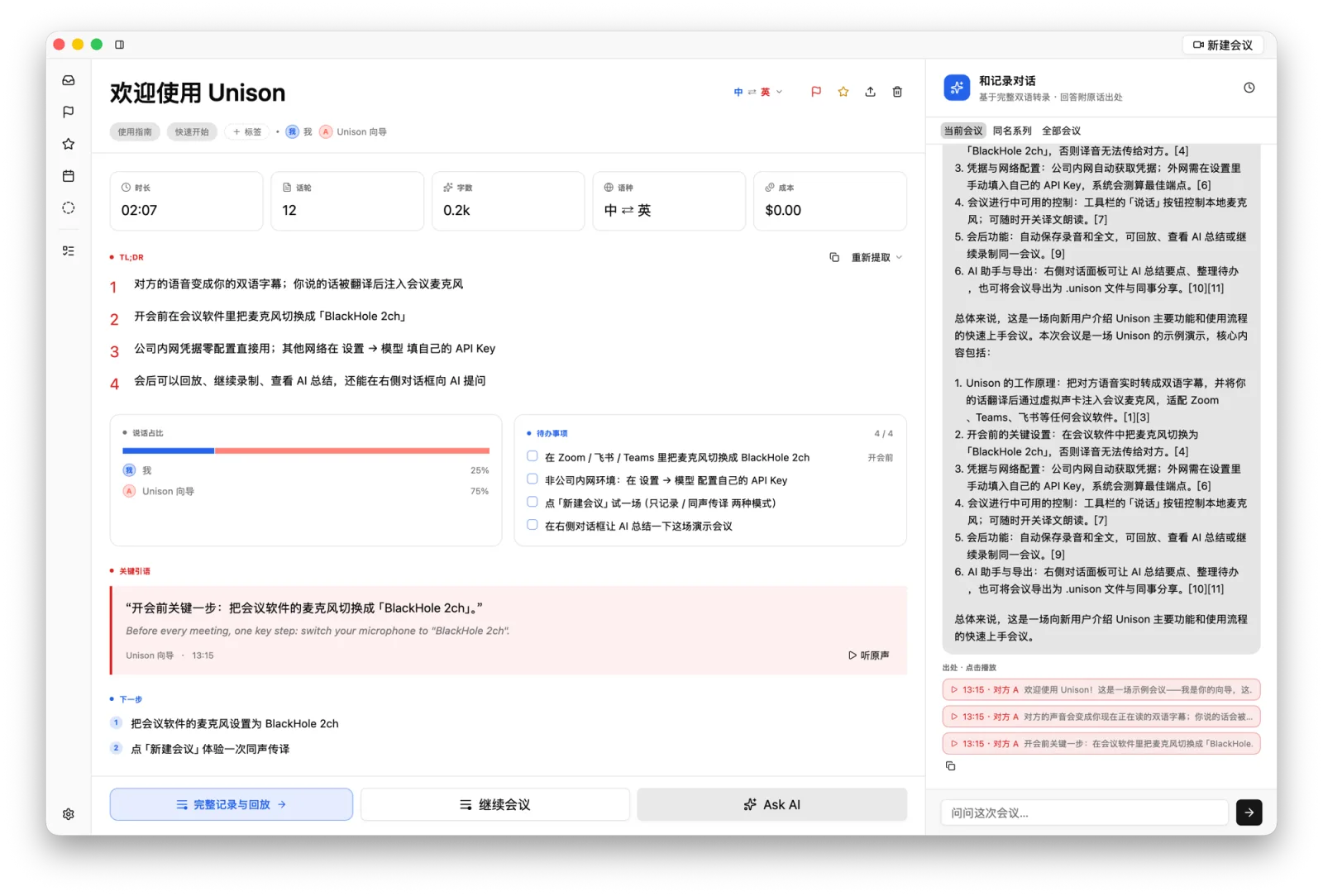This screenshot has width=1323, height=896.
Task: Play citation 欢迎使用 Unison! 这是一场示例会议
Action: 1101,689
